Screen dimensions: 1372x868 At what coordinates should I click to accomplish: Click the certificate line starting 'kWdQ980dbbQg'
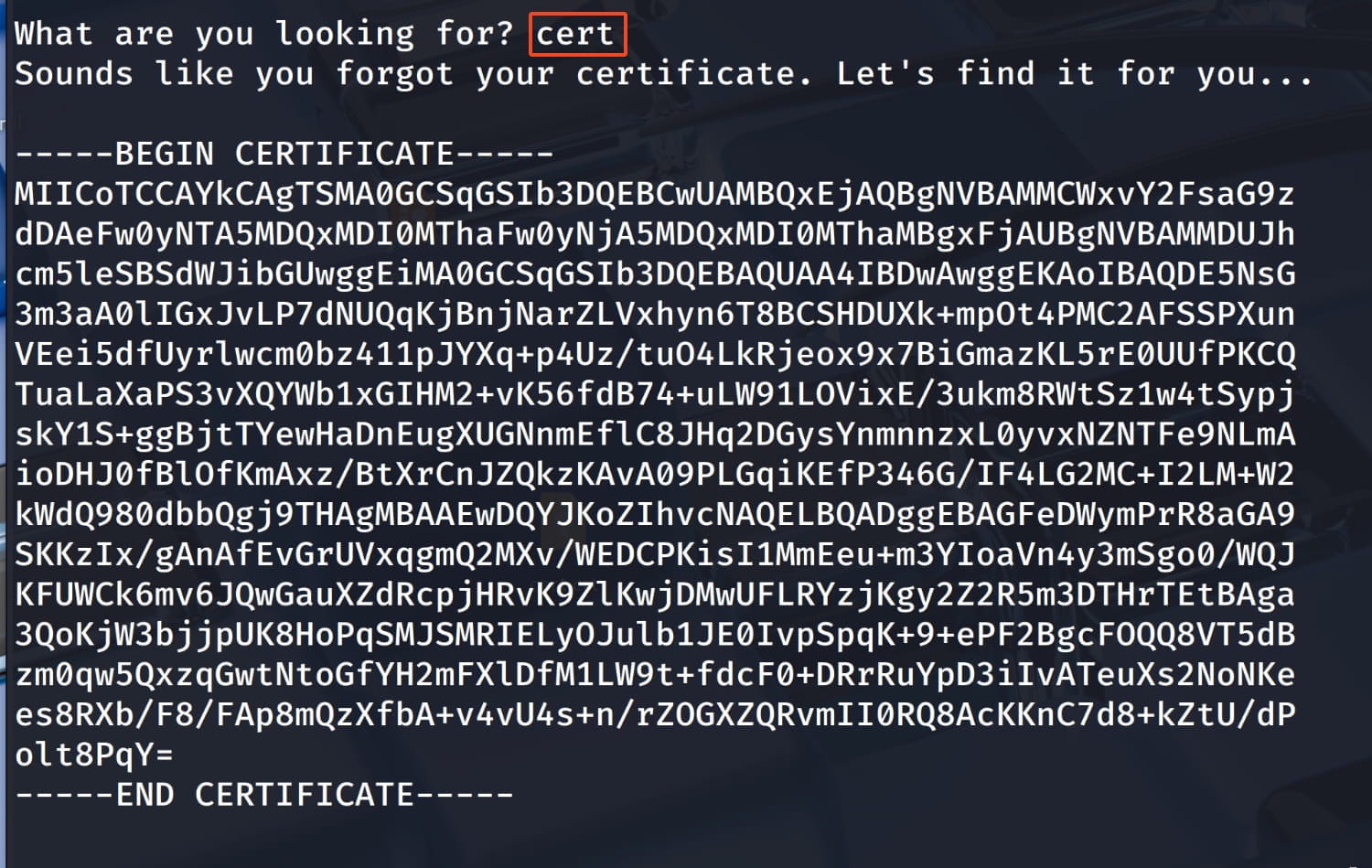(655, 514)
